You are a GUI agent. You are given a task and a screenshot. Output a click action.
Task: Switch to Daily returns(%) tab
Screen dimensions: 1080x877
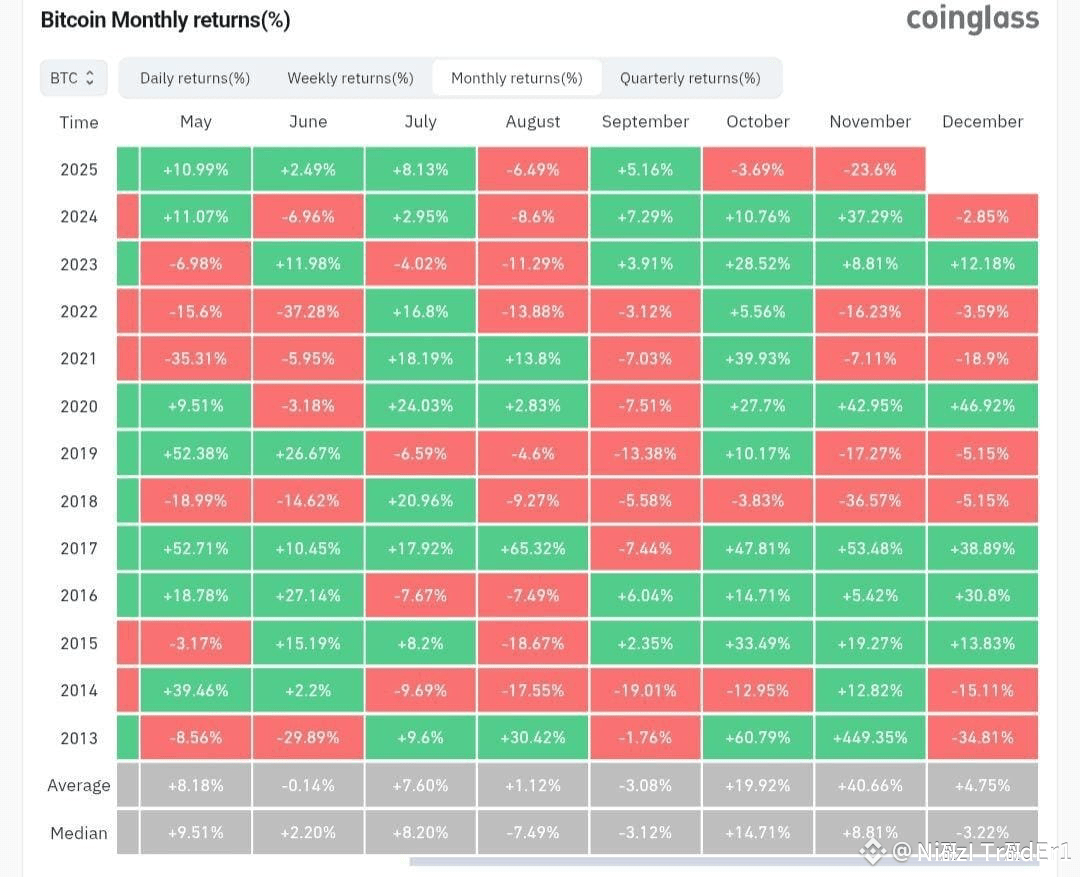click(x=195, y=78)
